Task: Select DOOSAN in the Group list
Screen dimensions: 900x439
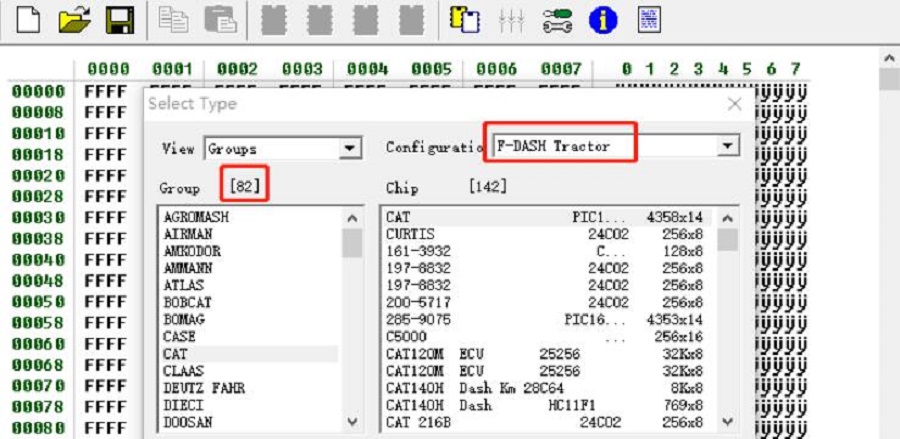Action: 248,422
